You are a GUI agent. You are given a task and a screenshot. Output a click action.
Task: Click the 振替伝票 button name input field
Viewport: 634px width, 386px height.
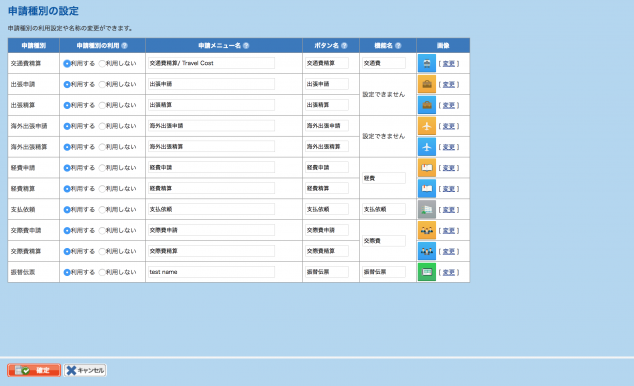point(327,272)
